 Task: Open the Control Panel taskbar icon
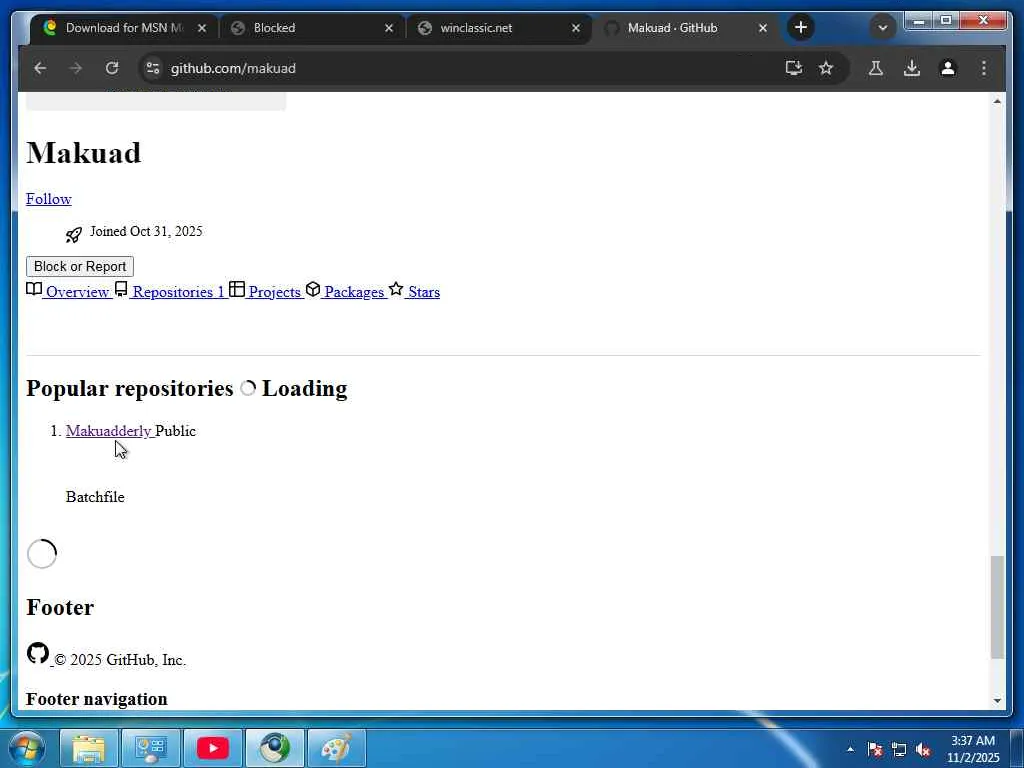[x=151, y=748]
